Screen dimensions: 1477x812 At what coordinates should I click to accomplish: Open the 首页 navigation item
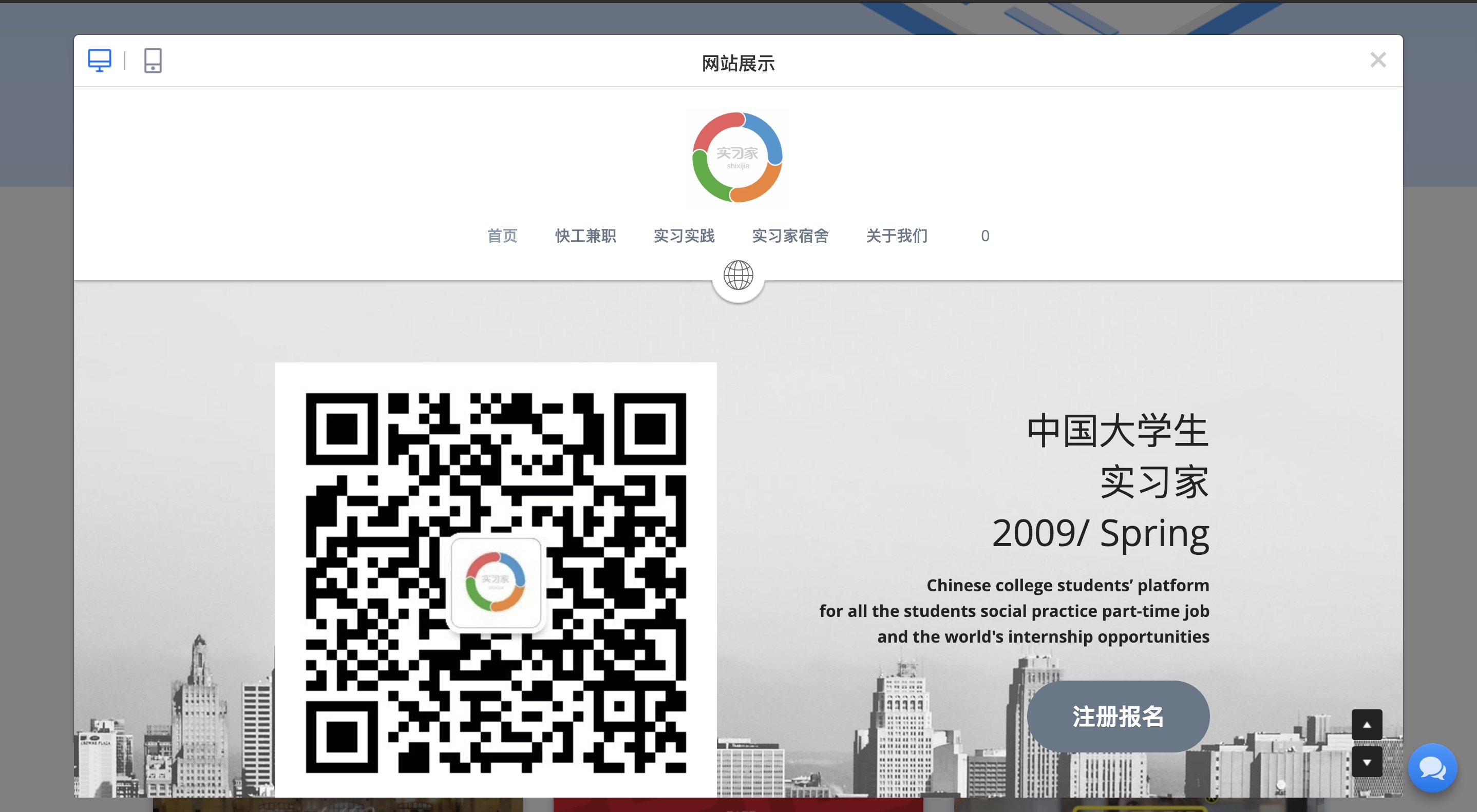click(x=502, y=236)
